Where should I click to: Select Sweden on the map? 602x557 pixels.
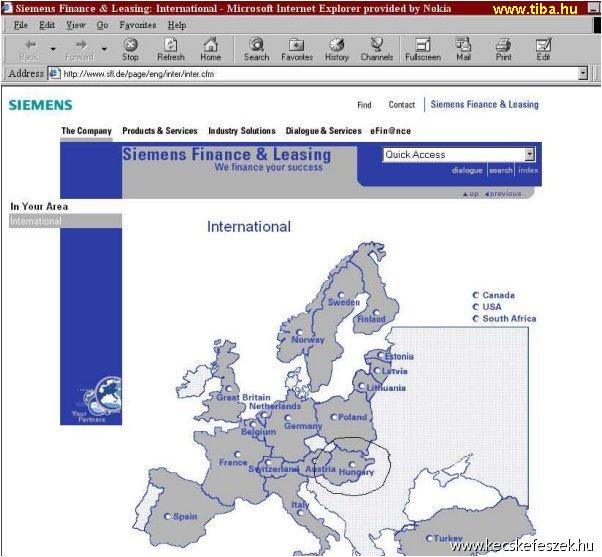pos(341,295)
